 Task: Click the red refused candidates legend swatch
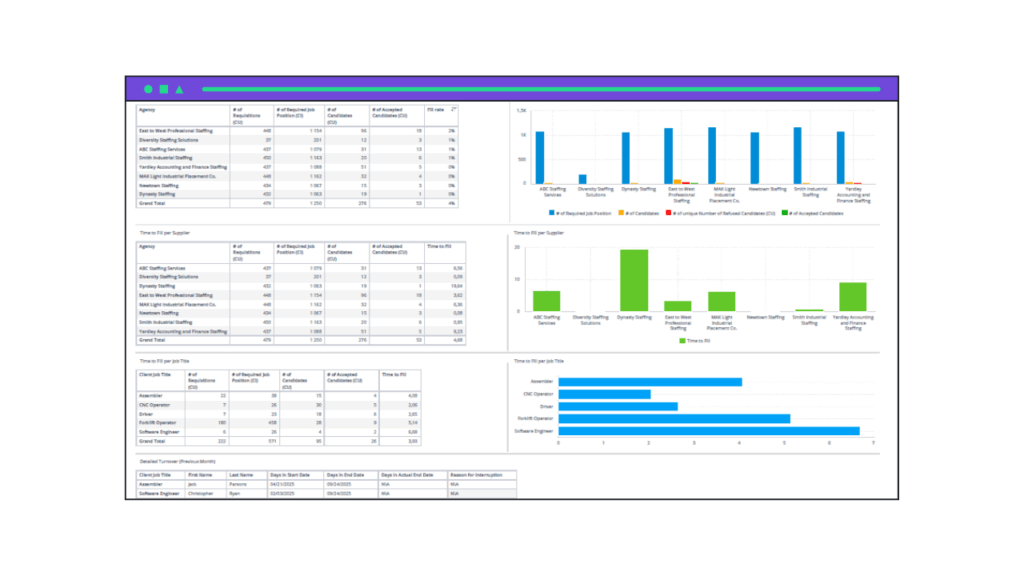(x=668, y=210)
